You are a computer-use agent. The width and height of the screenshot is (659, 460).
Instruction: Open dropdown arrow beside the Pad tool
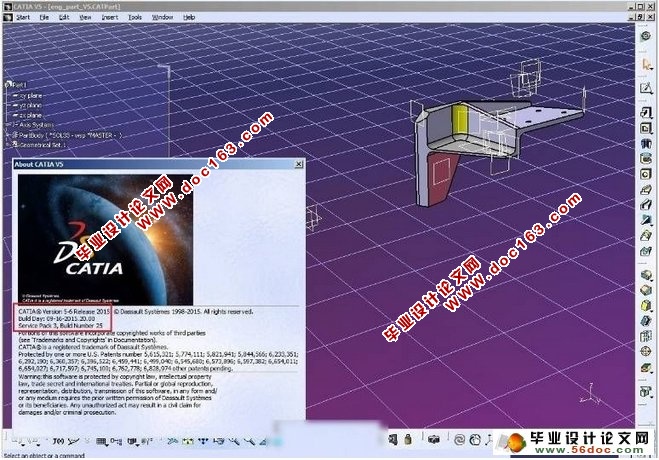pyautogui.click(x=652, y=118)
